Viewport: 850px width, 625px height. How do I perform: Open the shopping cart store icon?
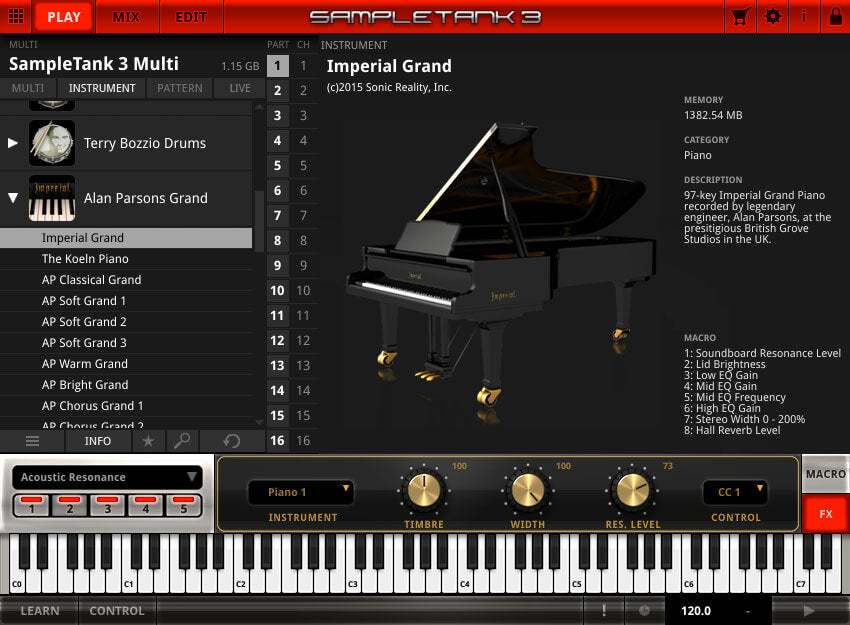click(x=741, y=17)
